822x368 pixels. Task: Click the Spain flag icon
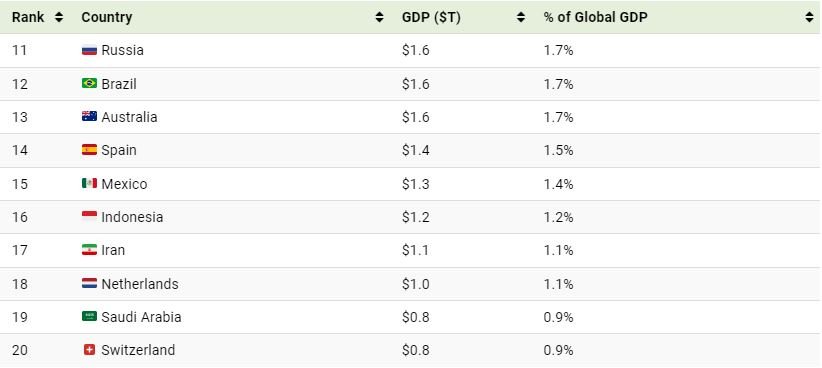[89, 150]
